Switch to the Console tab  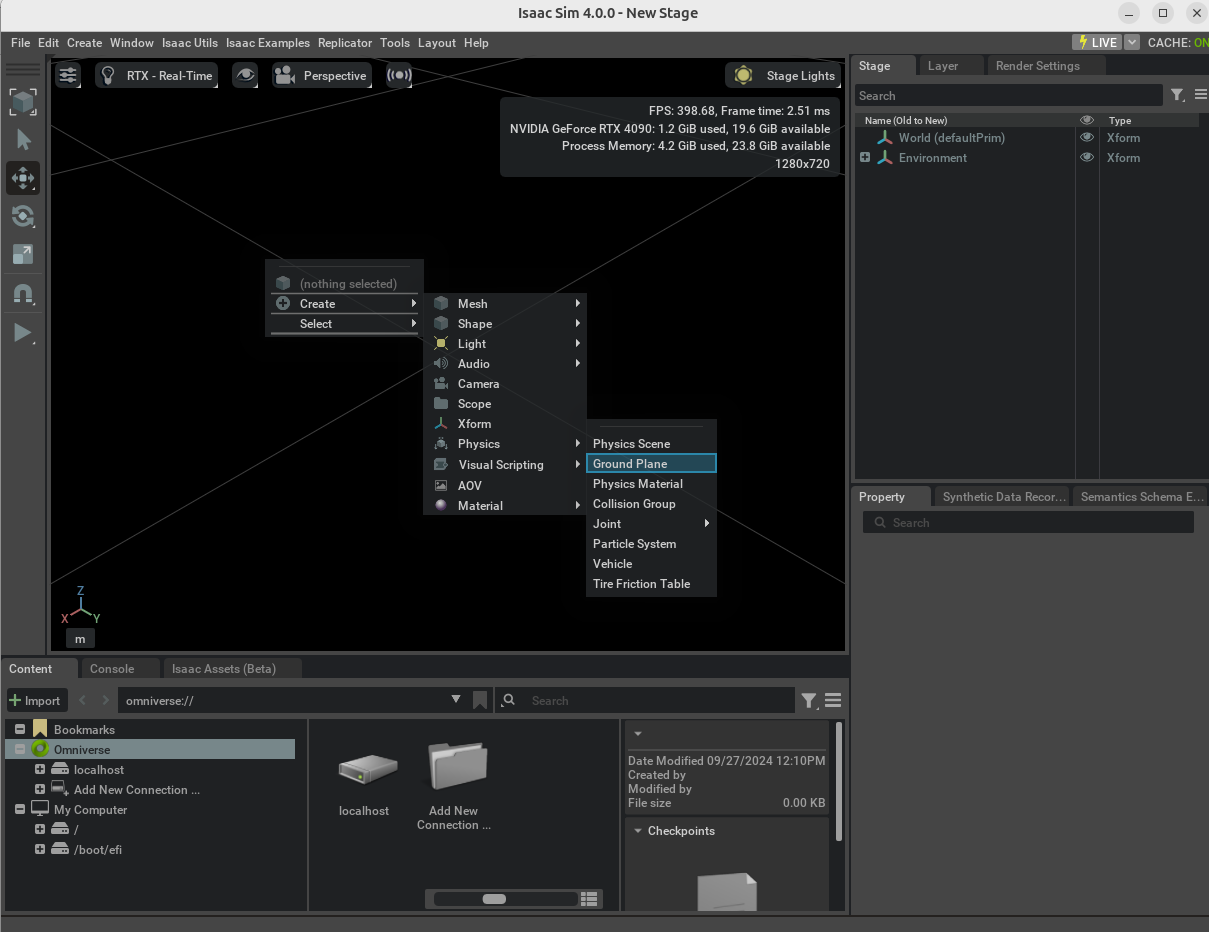coord(110,668)
